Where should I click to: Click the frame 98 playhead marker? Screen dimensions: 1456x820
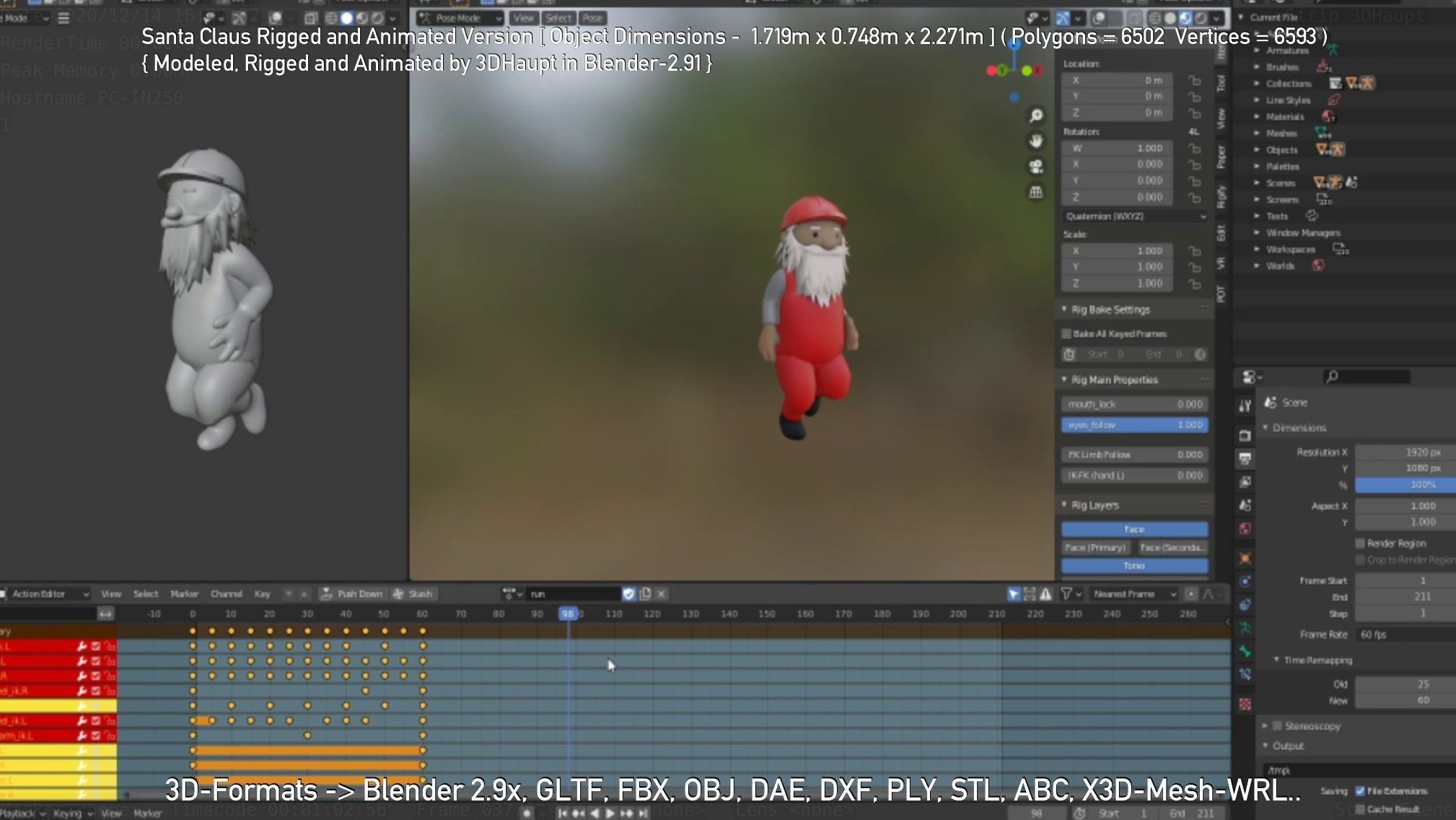pyautogui.click(x=569, y=614)
